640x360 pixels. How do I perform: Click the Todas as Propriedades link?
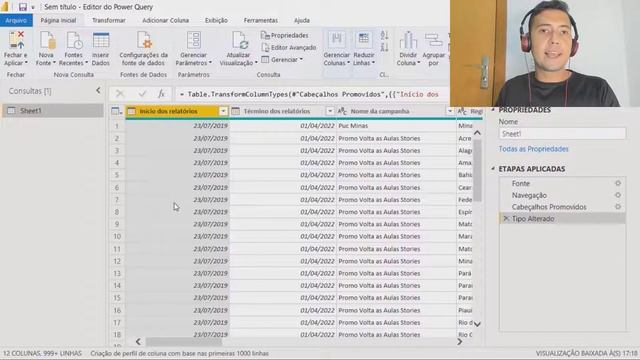point(533,149)
